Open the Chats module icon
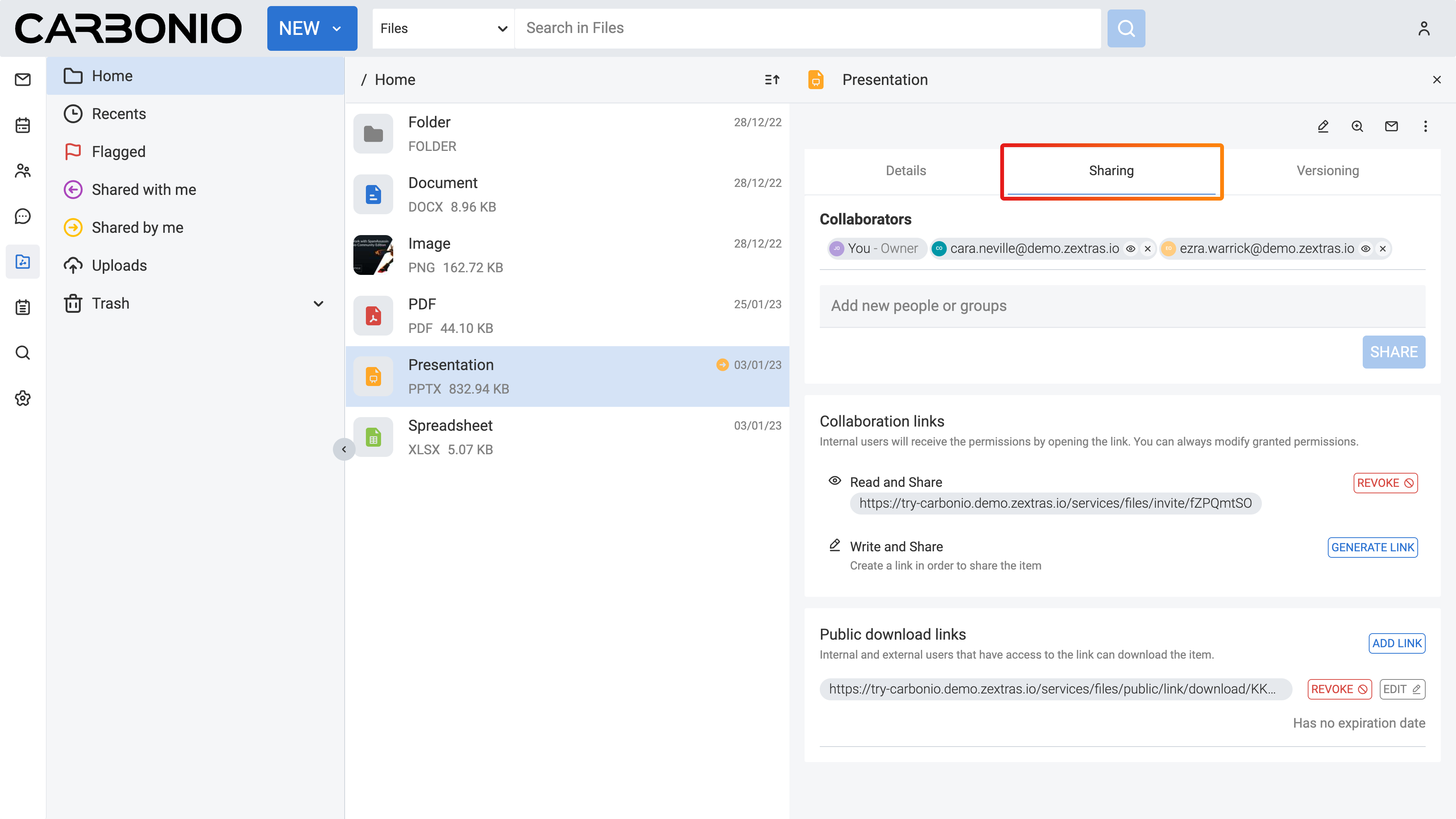This screenshot has height=819, width=1456. click(x=23, y=216)
